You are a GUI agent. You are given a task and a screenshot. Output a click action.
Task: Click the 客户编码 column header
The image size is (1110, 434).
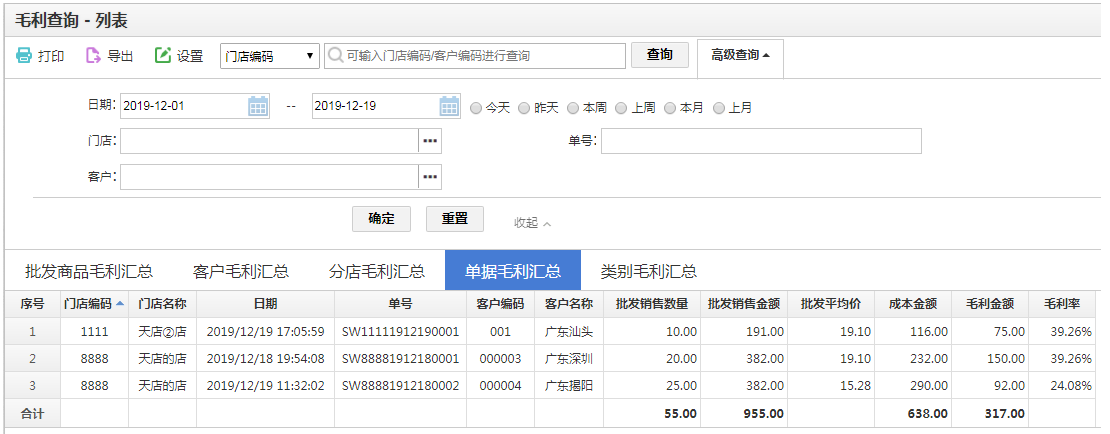(x=500, y=304)
